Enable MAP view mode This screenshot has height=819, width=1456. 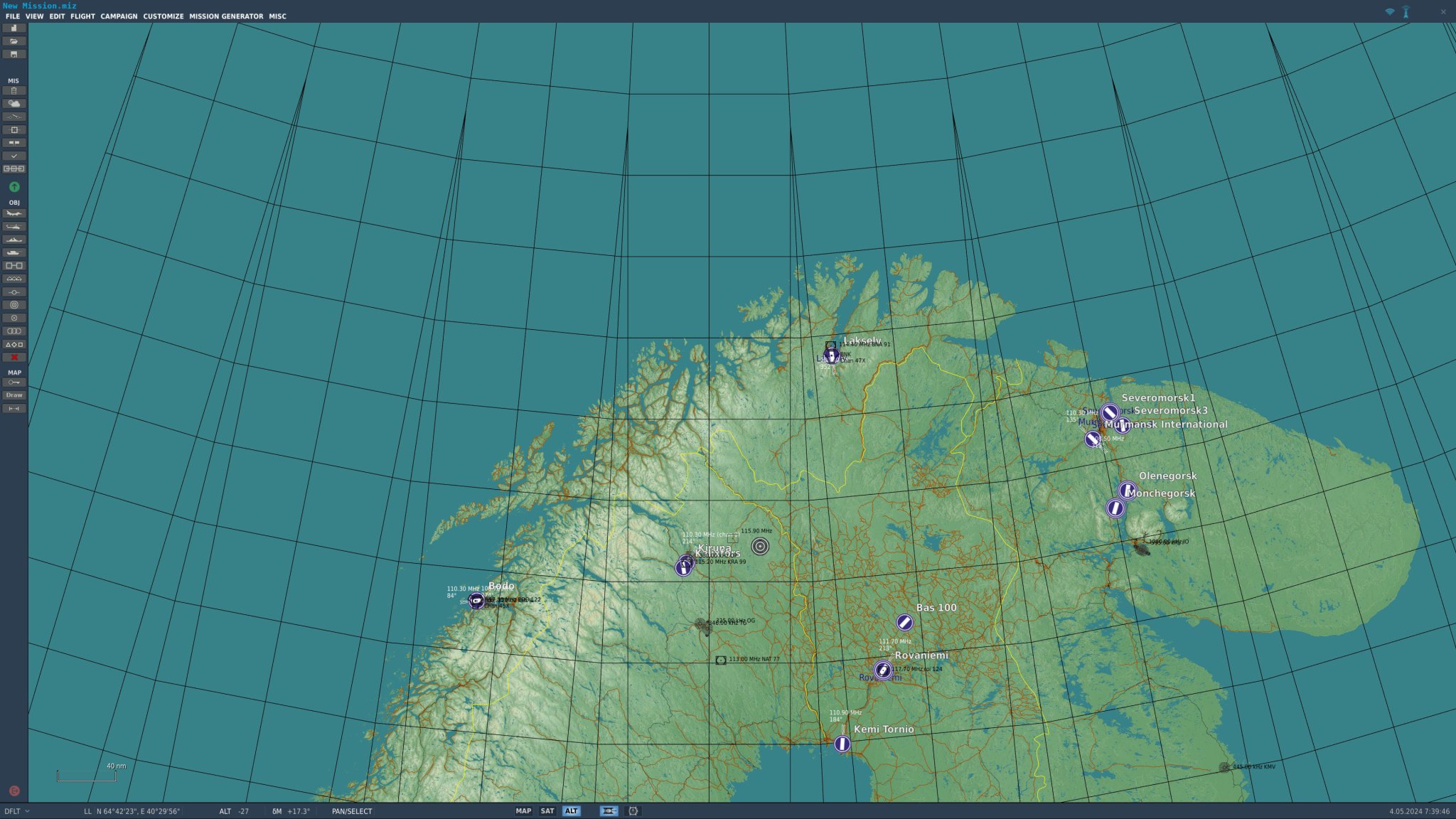click(x=524, y=810)
